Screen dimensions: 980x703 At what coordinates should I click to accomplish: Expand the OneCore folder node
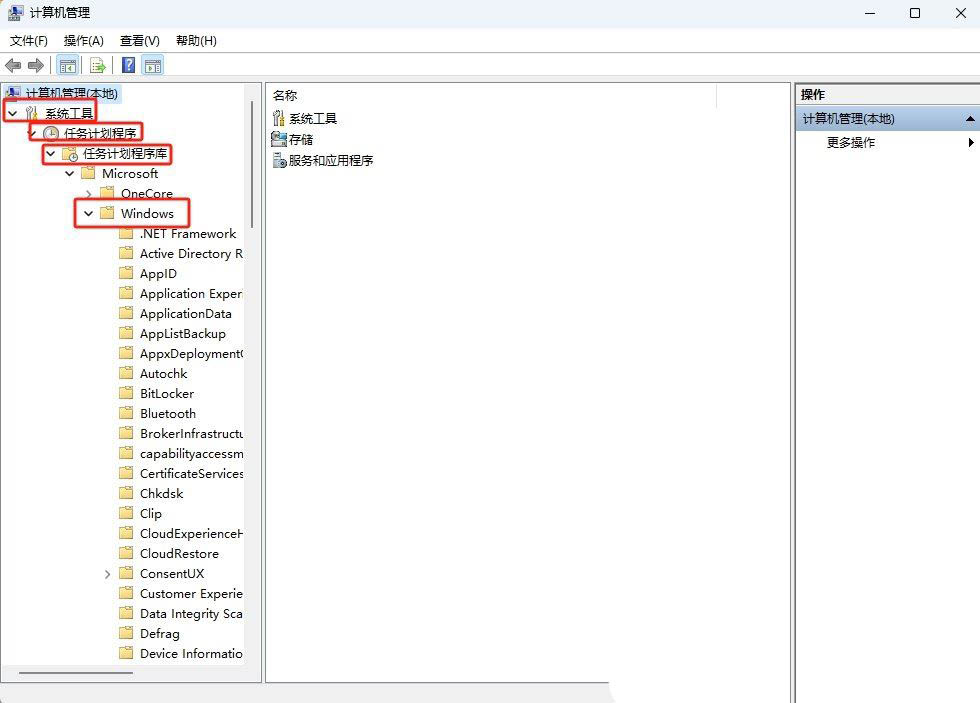point(89,194)
